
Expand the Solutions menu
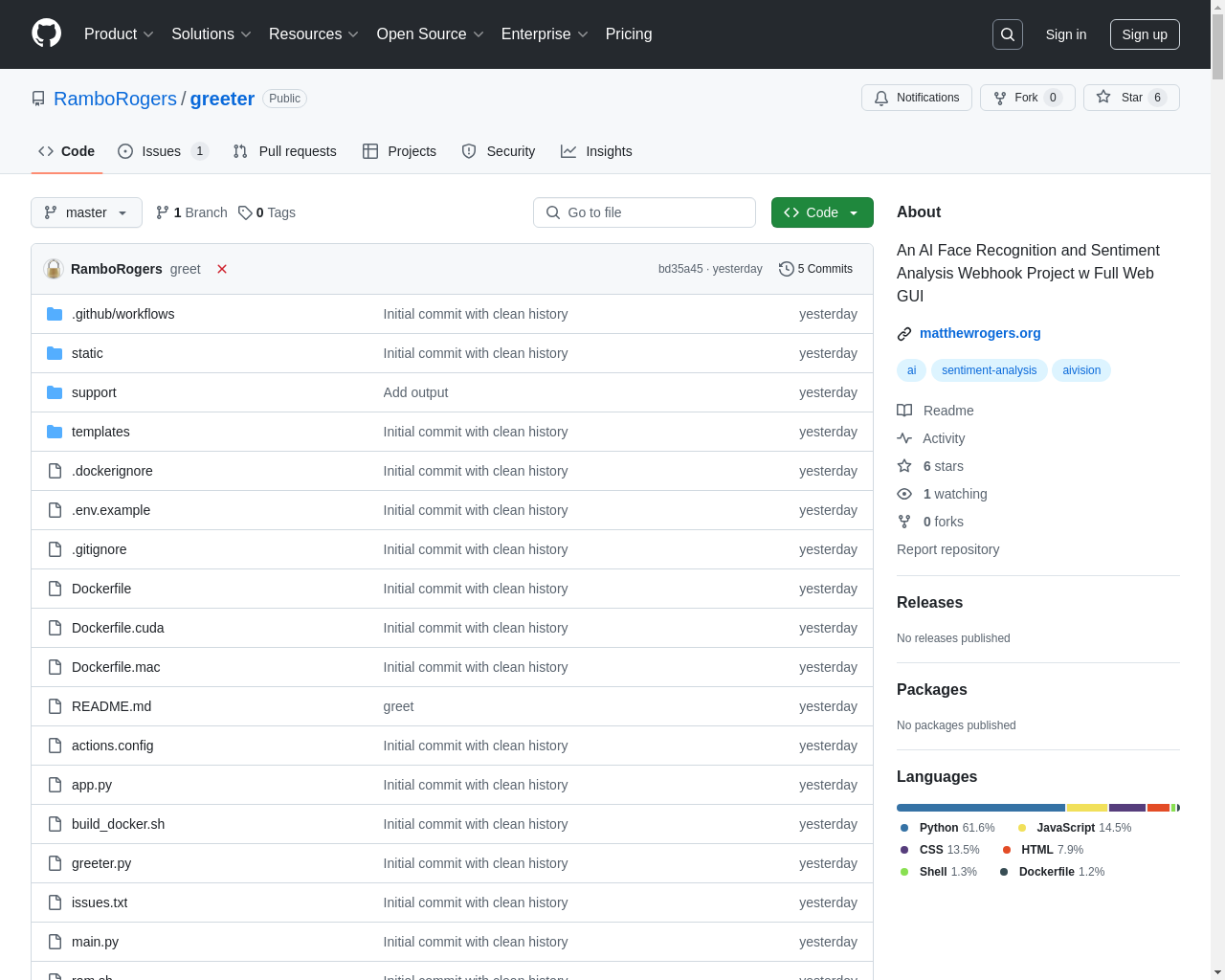pos(212,34)
